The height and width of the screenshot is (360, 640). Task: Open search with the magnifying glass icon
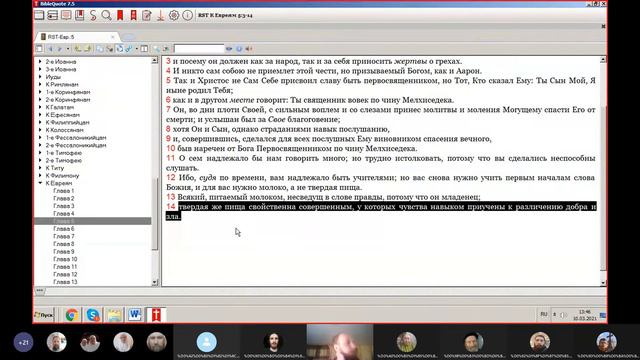pyautogui.click(x=107, y=16)
